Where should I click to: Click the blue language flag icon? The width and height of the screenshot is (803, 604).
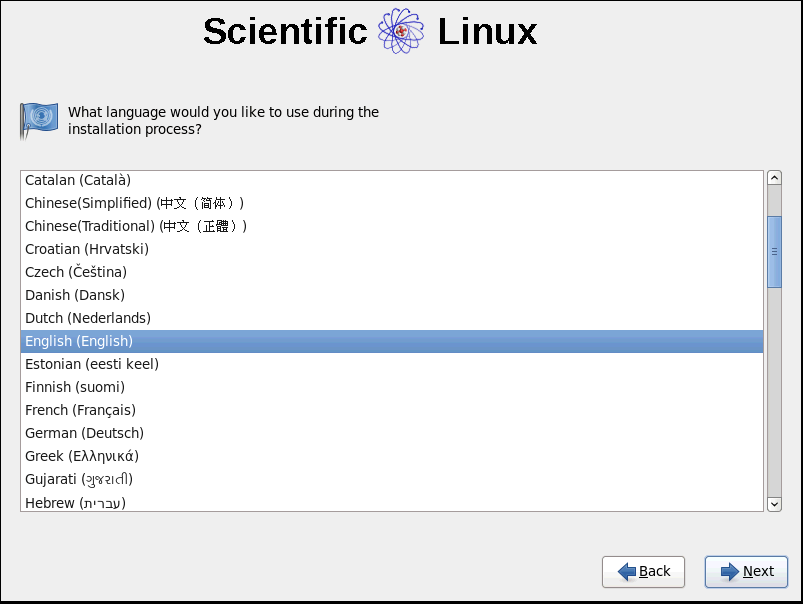coord(39,120)
